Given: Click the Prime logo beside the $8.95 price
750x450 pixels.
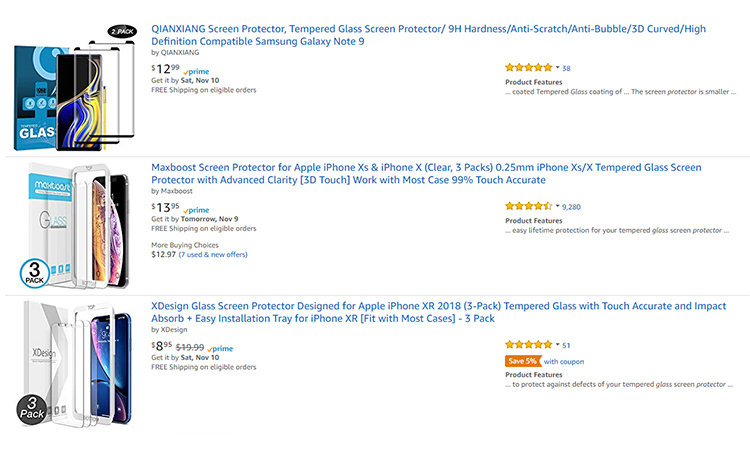Looking at the screenshot, I should pyautogui.click(x=220, y=349).
